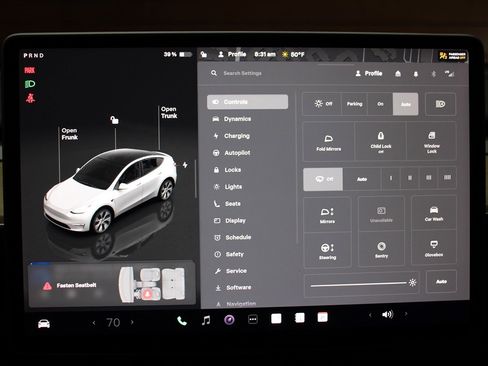The height and width of the screenshot is (366, 488).
Task: Open the Locks settings menu
Action: pyautogui.click(x=227, y=170)
